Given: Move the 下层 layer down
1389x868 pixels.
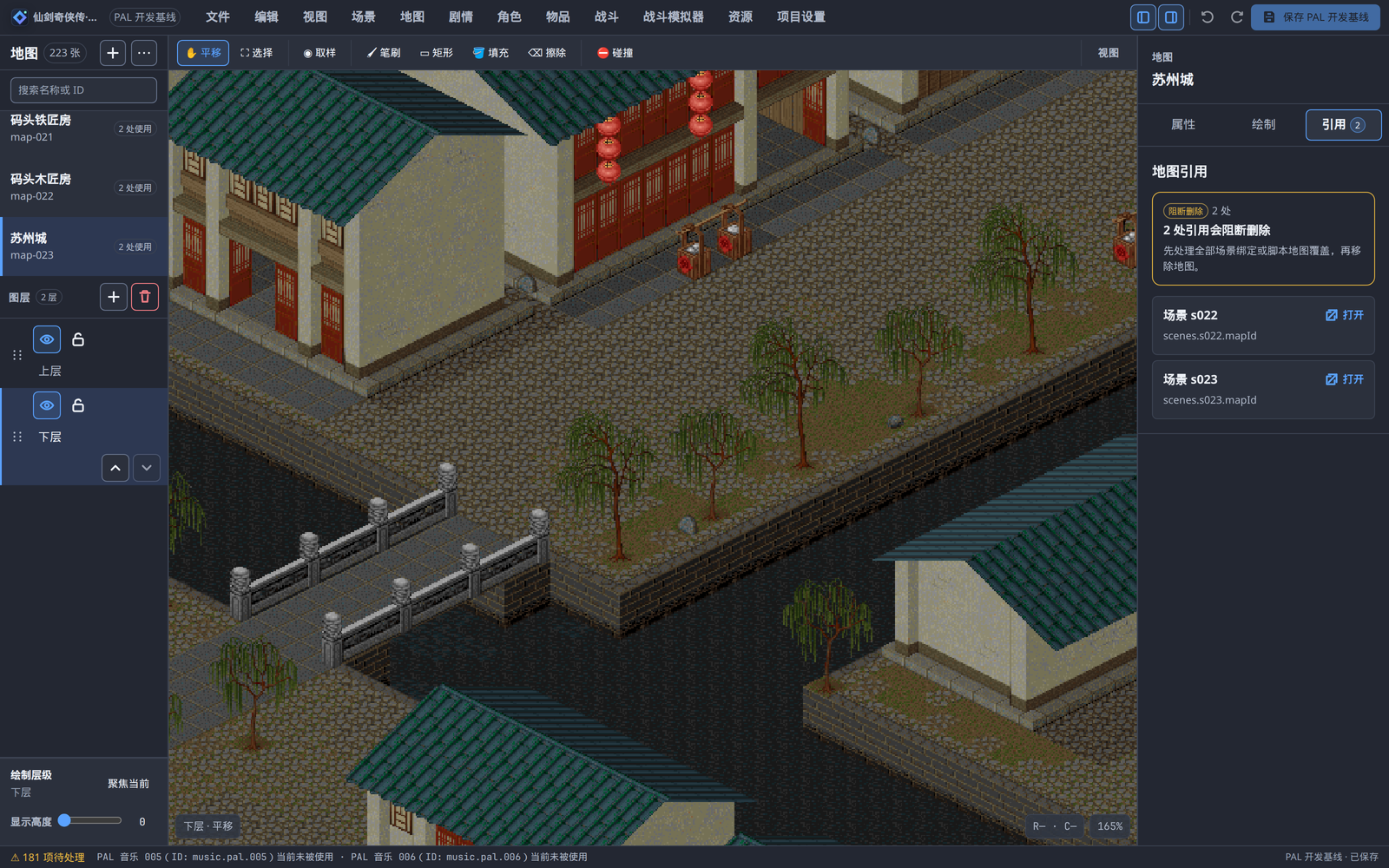Looking at the screenshot, I should coord(147,468).
